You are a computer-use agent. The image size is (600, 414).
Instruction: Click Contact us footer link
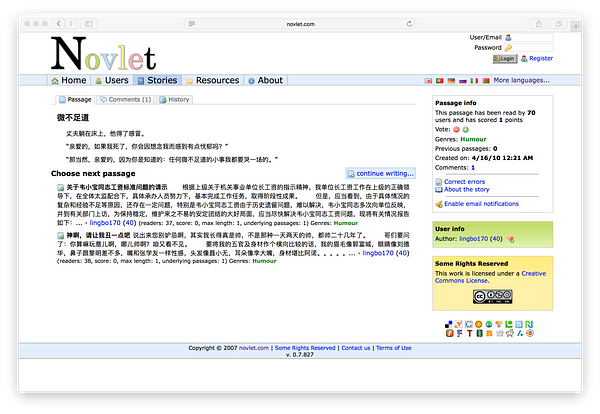pos(355,348)
